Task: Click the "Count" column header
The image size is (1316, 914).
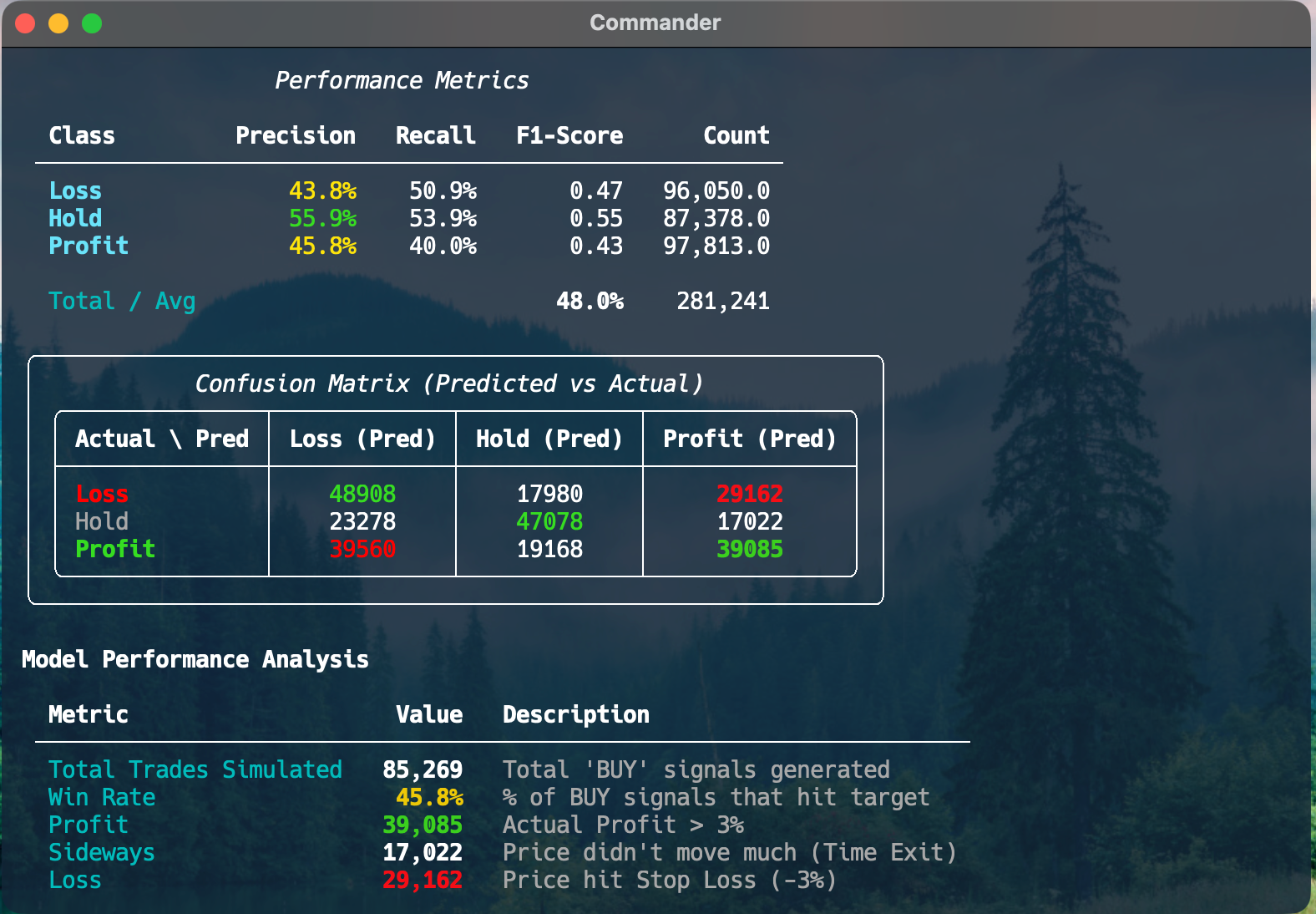Action: point(736,135)
